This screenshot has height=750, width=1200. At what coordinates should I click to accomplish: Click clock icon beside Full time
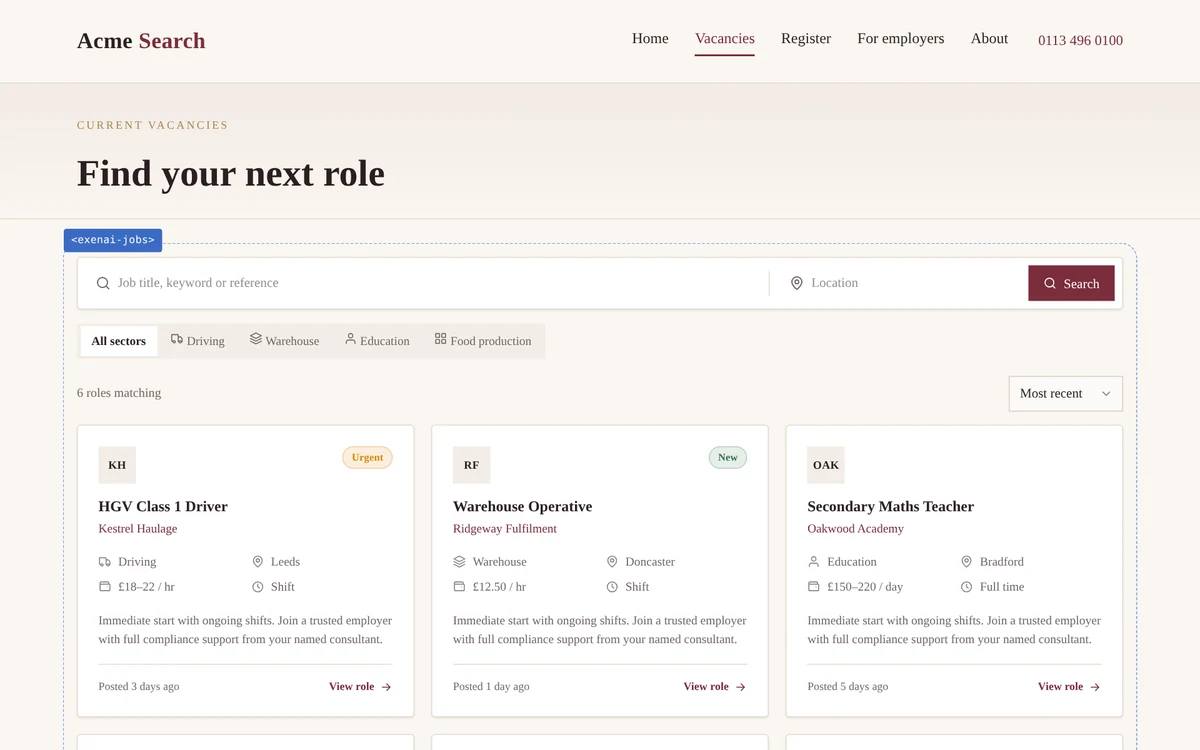pyautogui.click(x=967, y=587)
